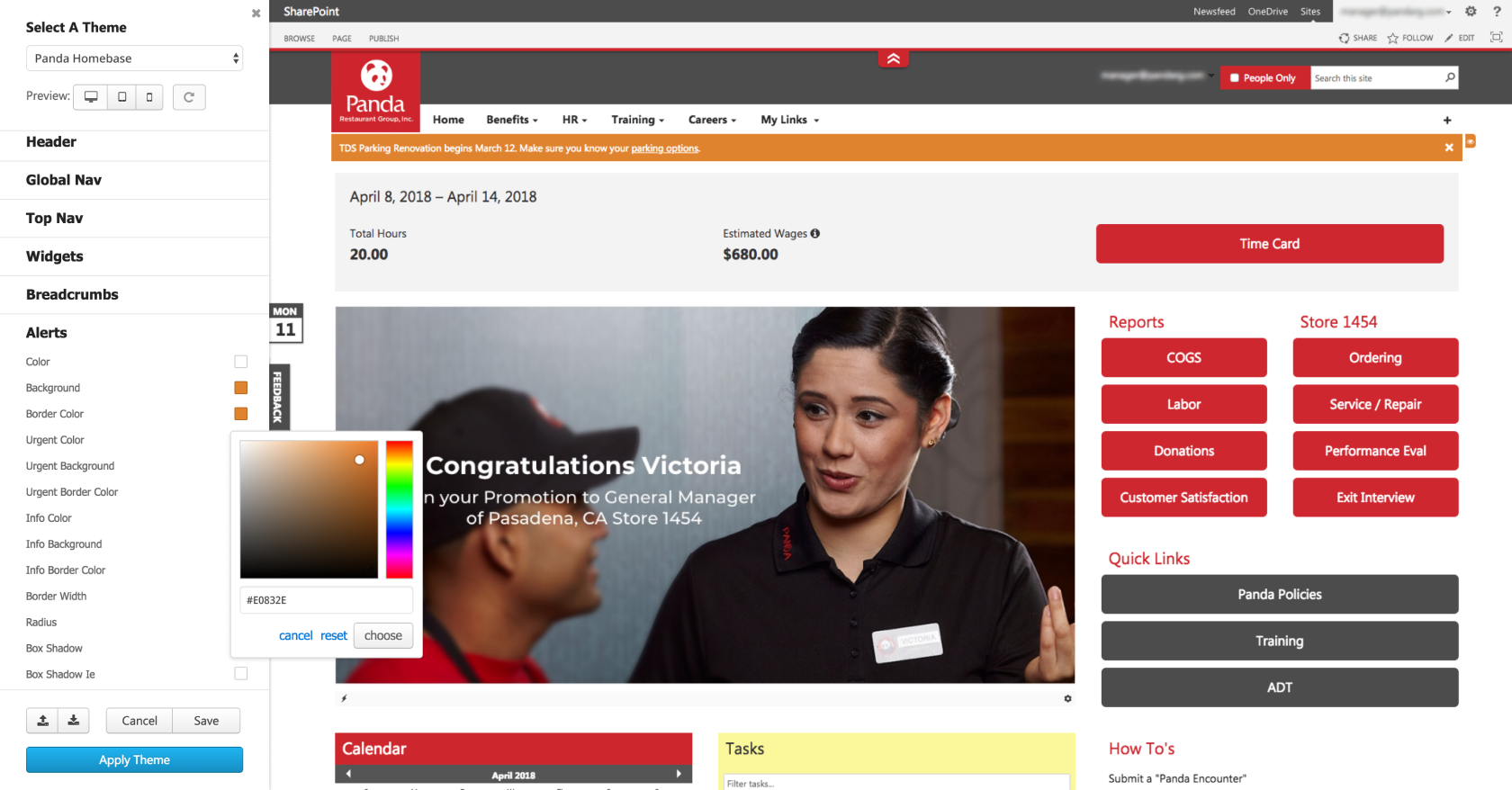Switch preview to mobile phone view
The width and height of the screenshot is (1512, 790).
pyautogui.click(x=149, y=97)
